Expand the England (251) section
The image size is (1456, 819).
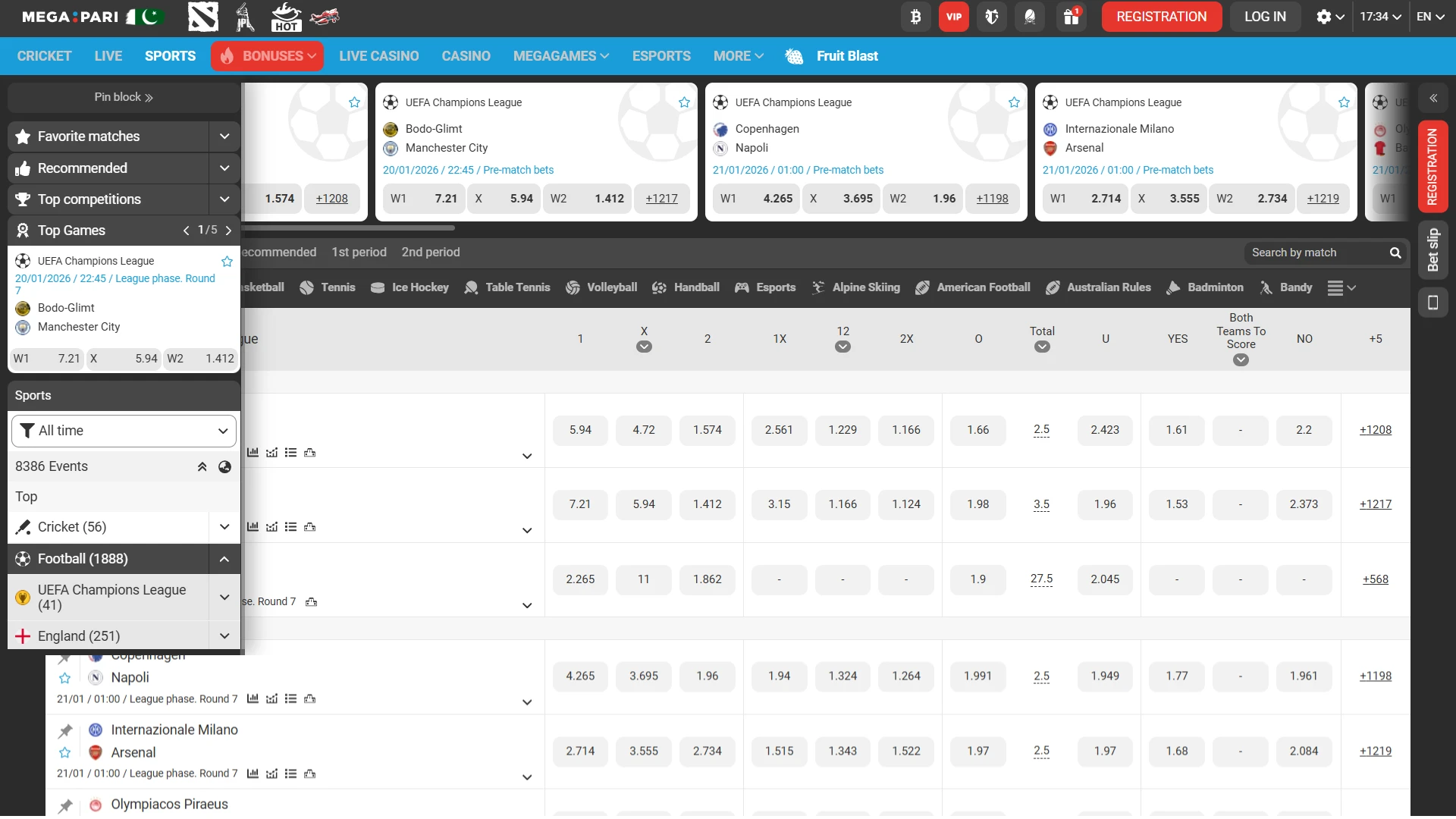[224, 636]
